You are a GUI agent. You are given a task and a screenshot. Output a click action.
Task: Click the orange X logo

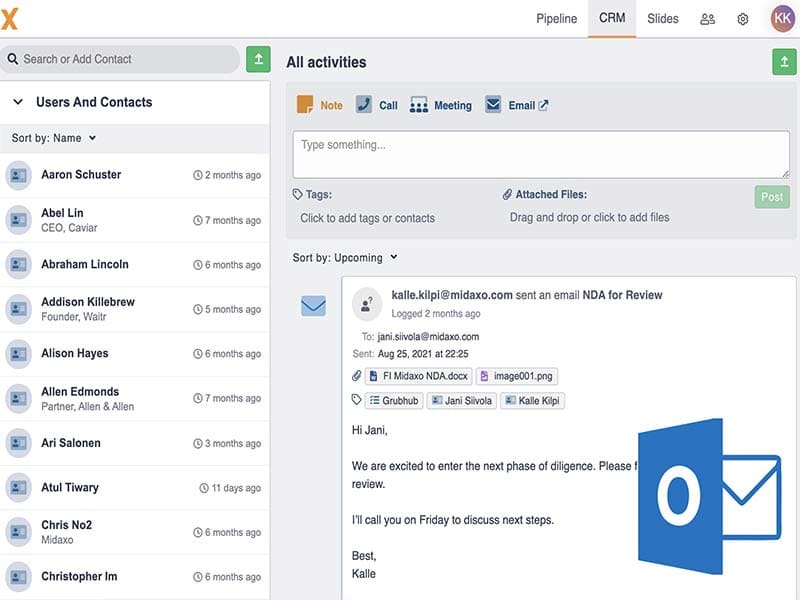coord(9,19)
